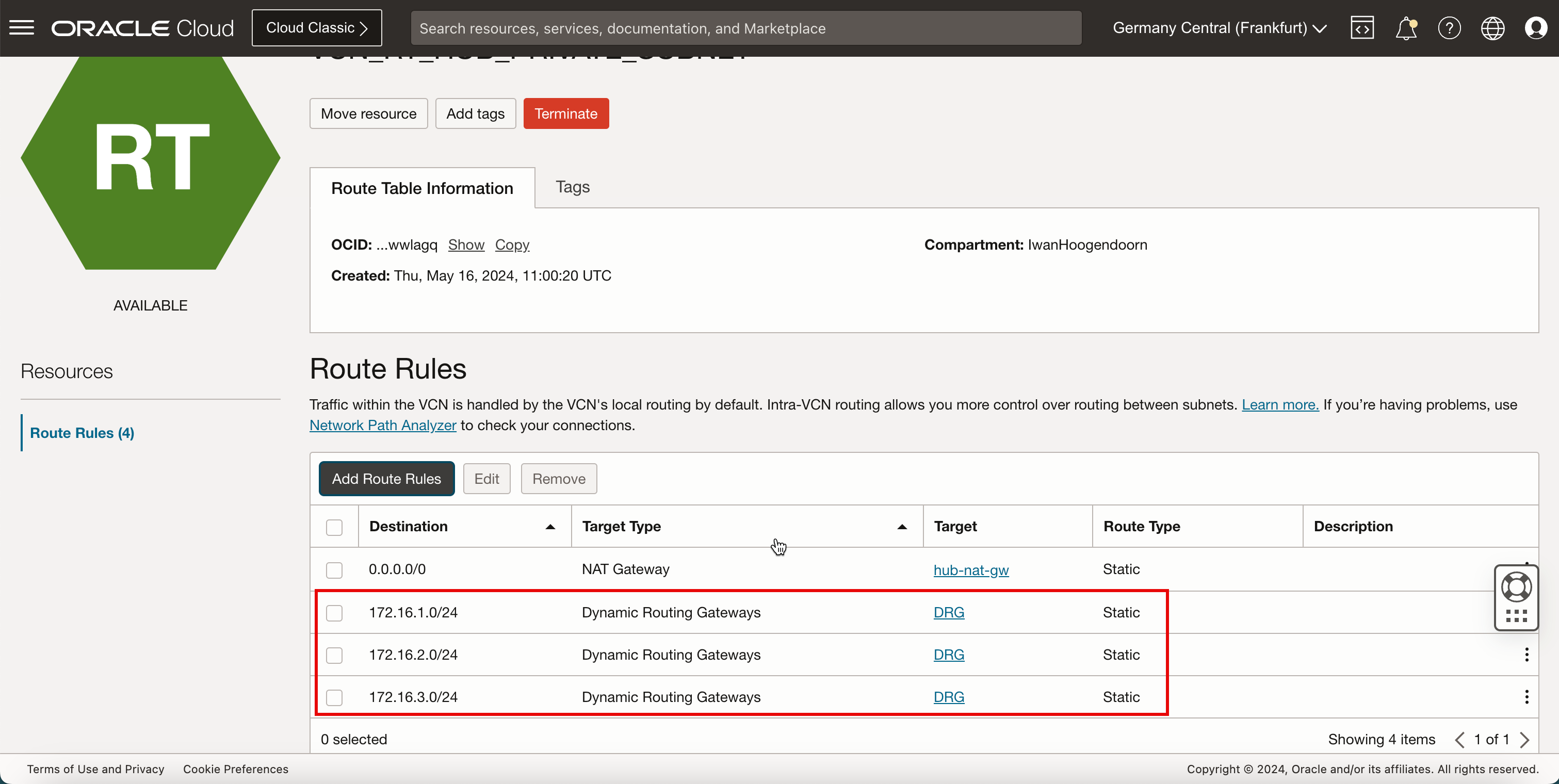Screen dimensions: 1559x784
Task: Open the hub-nat-gw target link
Action: 971,570
